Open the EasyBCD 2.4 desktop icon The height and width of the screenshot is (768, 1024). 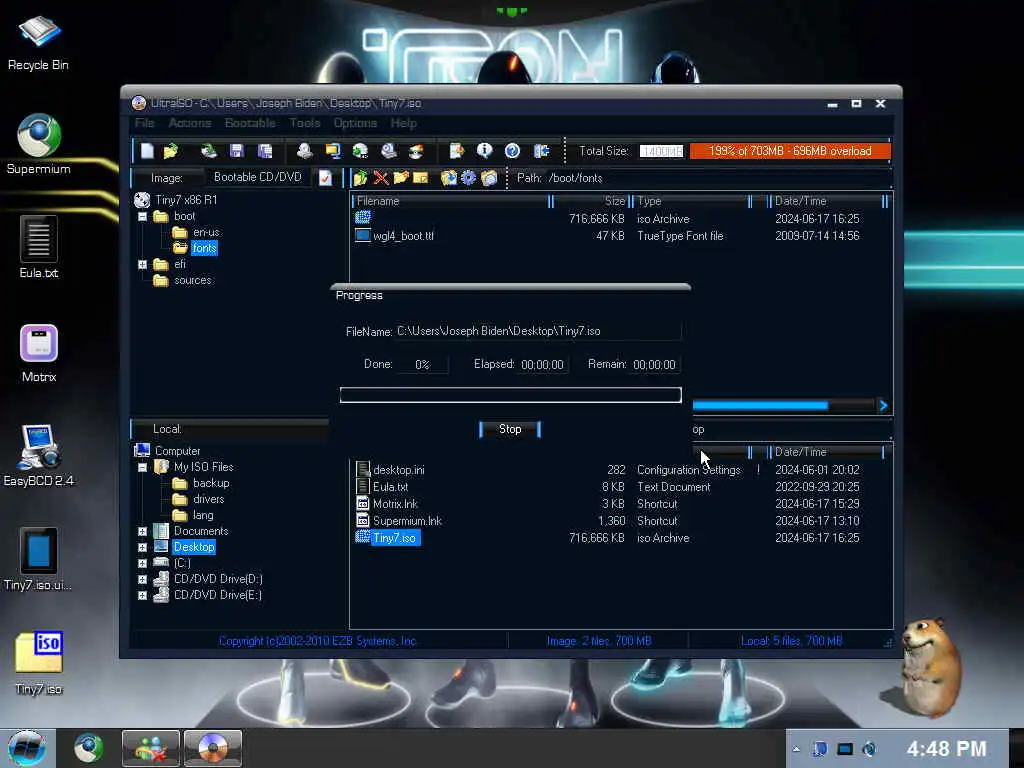(x=39, y=456)
